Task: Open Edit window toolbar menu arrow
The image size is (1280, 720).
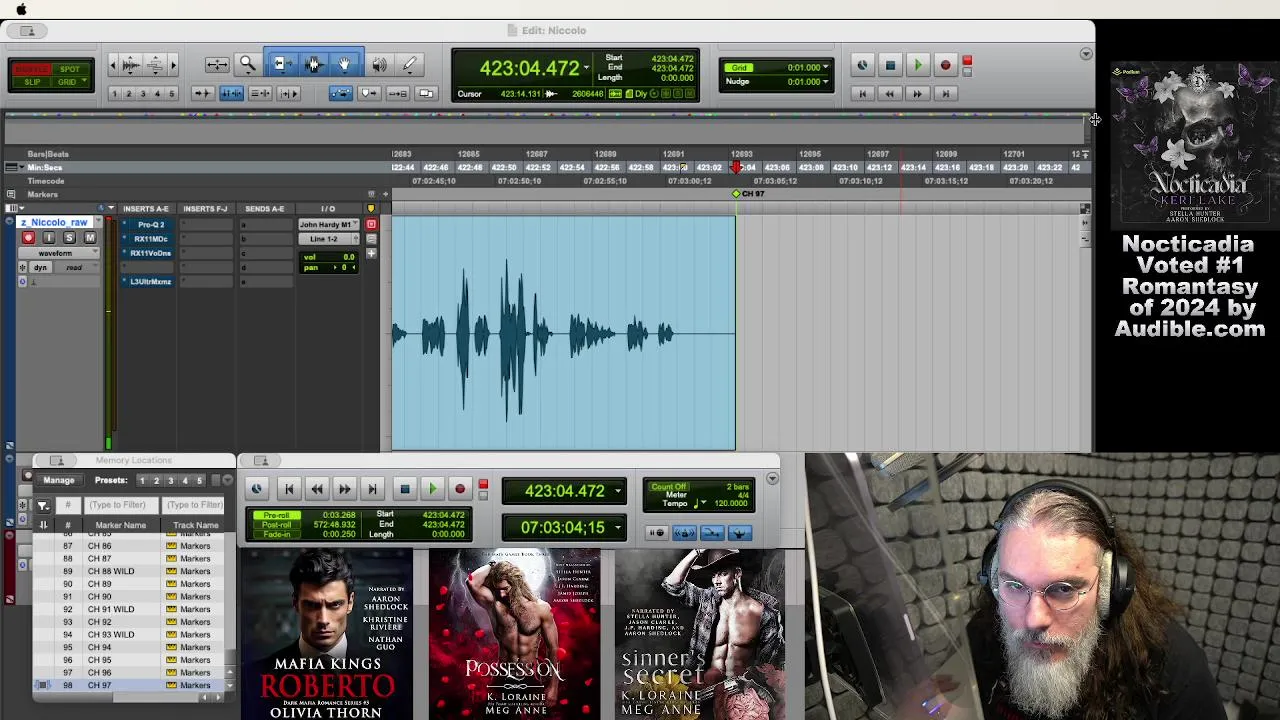Action: (1086, 54)
